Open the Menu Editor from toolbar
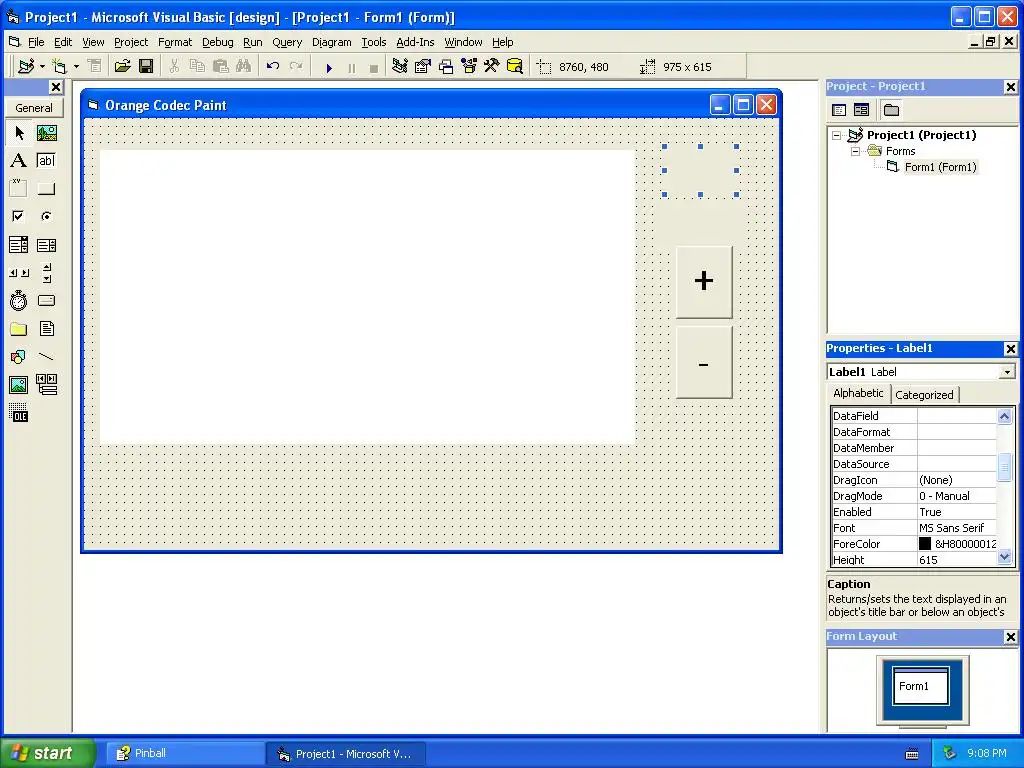 point(95,67)
